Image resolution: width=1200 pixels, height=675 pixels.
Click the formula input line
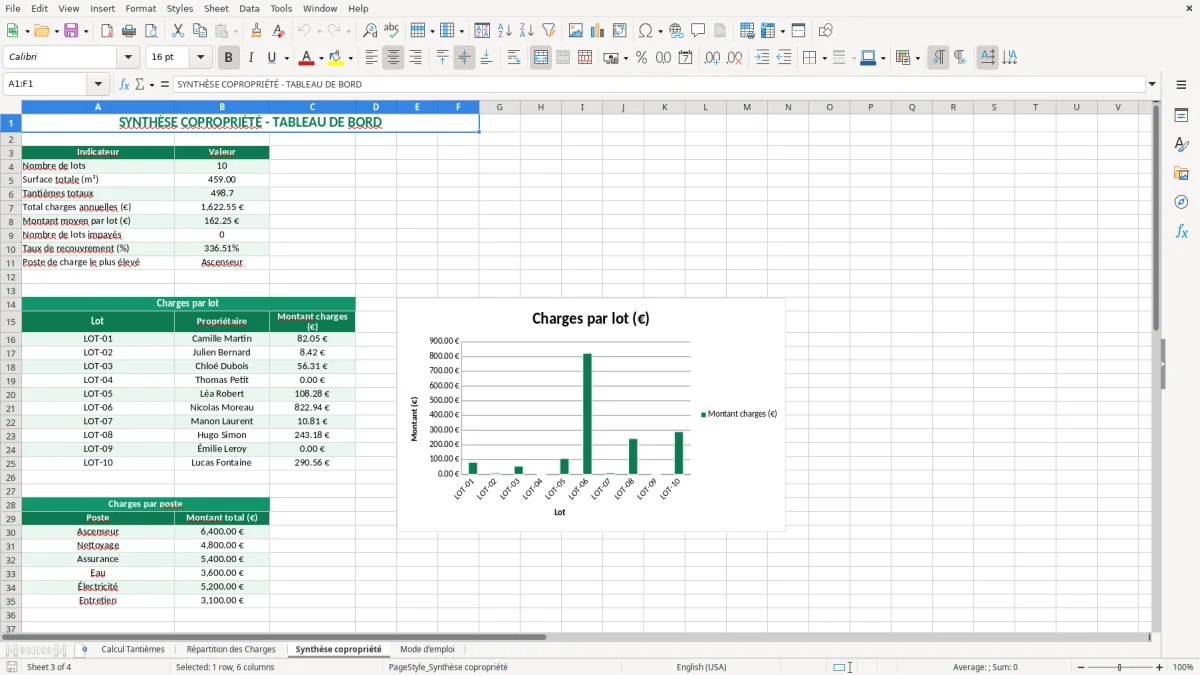(x=658, y=85)
